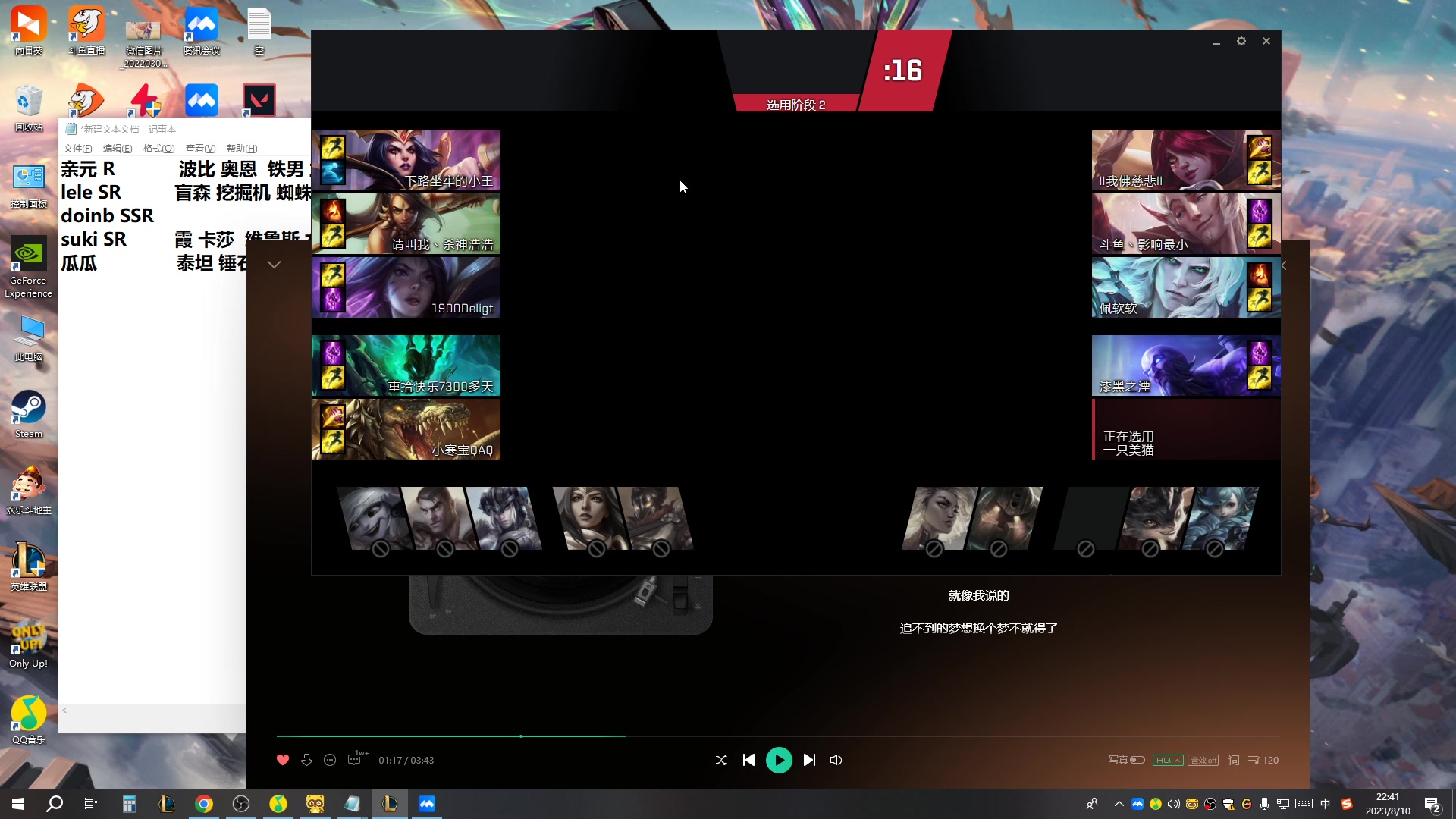Image resolution: width=1456 pixels, height=819 pixels.
Task: Click the text 'doinb SSR' in Notepad
Action: 107,216
